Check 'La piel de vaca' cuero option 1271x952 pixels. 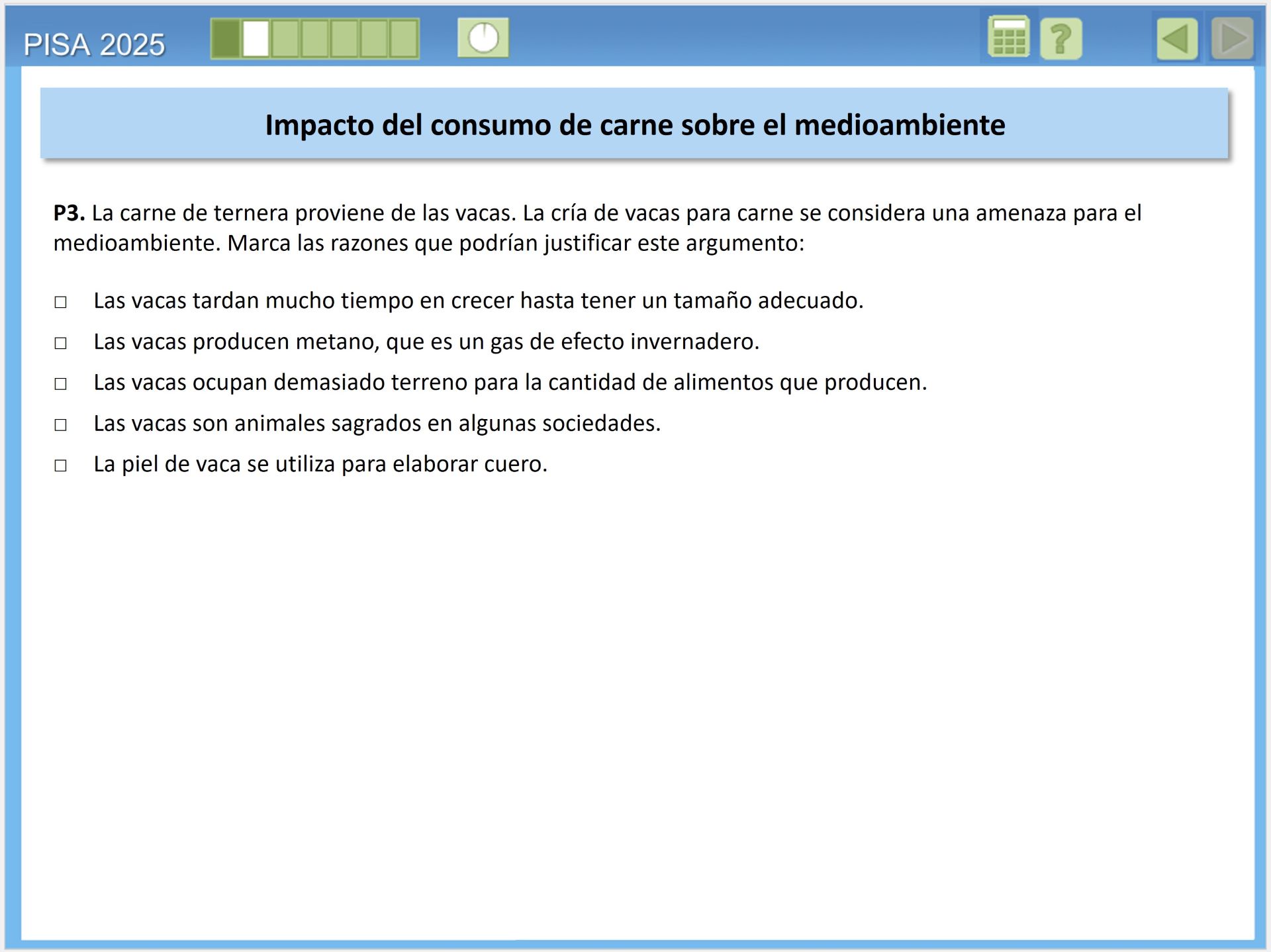tap(60, 466)
